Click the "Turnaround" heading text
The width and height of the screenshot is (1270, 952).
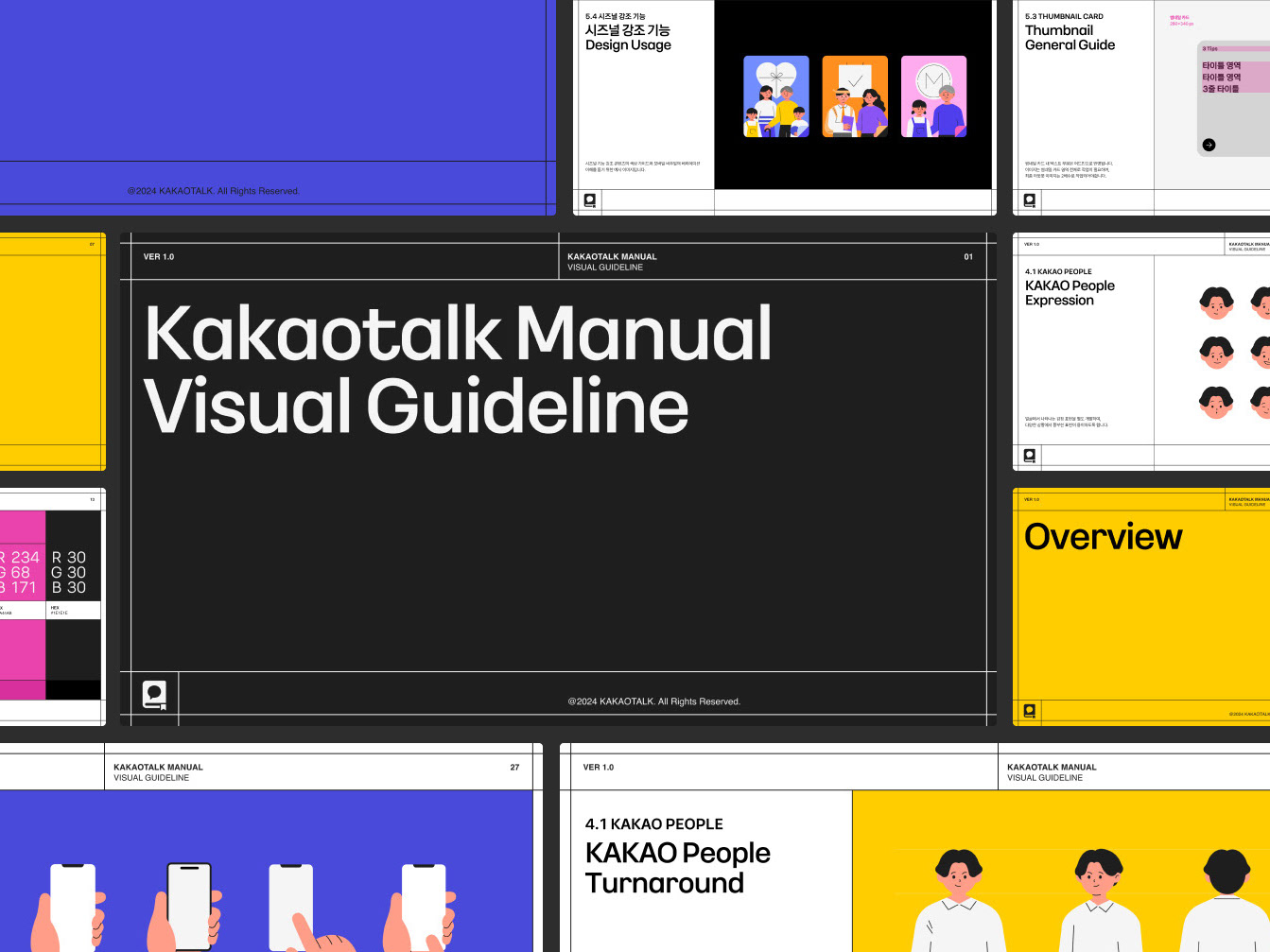(x=665, y=883)
